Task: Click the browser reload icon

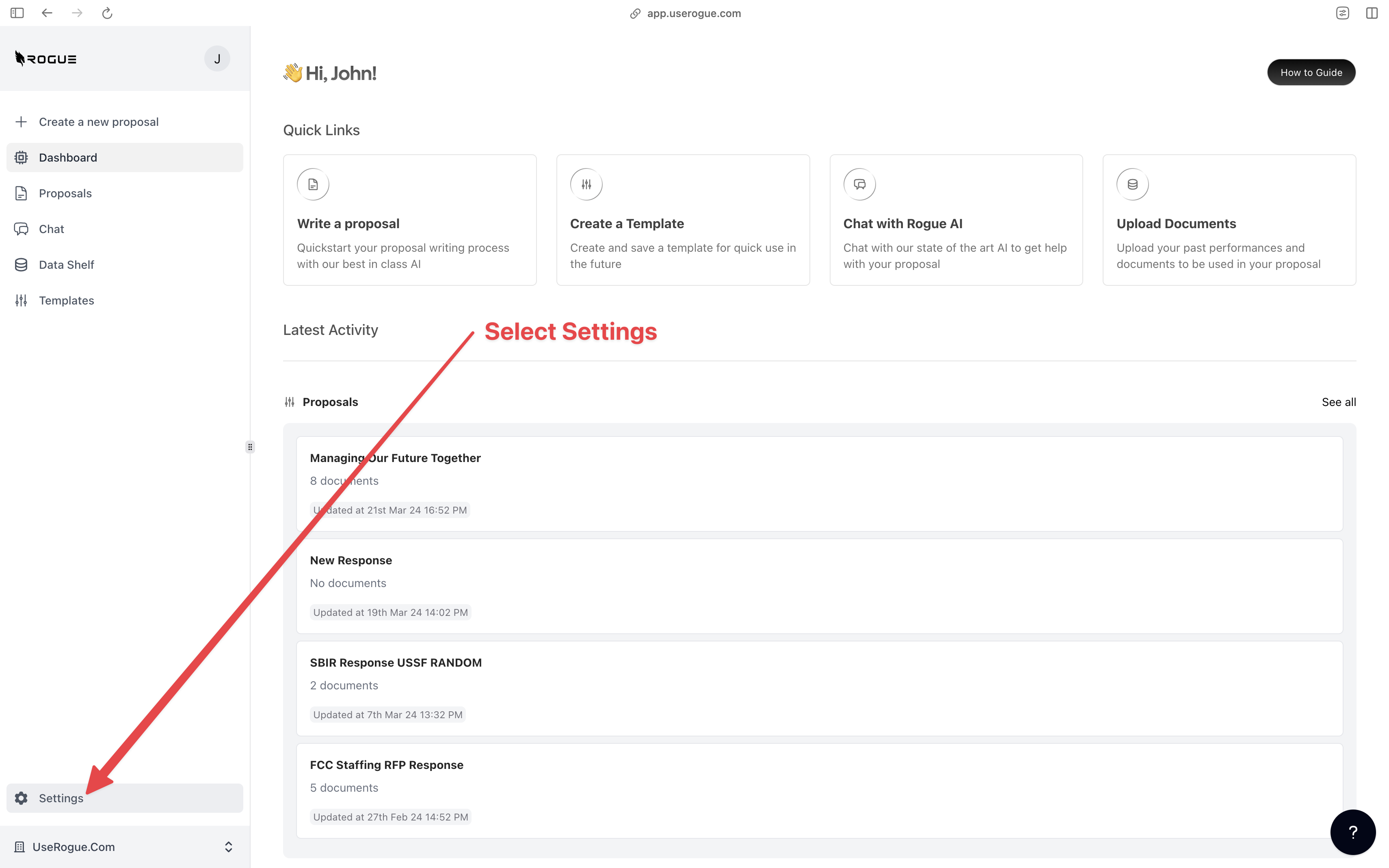Action: point(107,13)
